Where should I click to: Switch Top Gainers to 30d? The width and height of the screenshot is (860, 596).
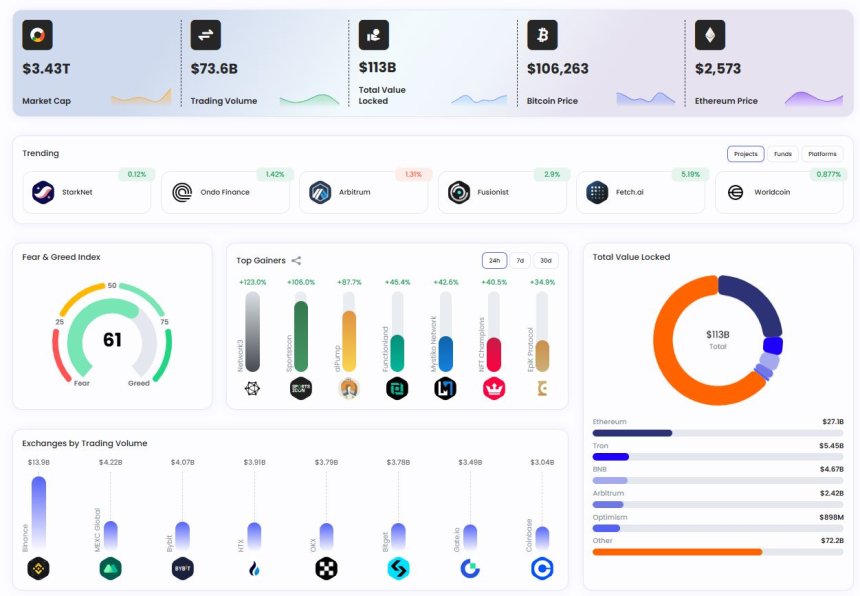point(546,260)
